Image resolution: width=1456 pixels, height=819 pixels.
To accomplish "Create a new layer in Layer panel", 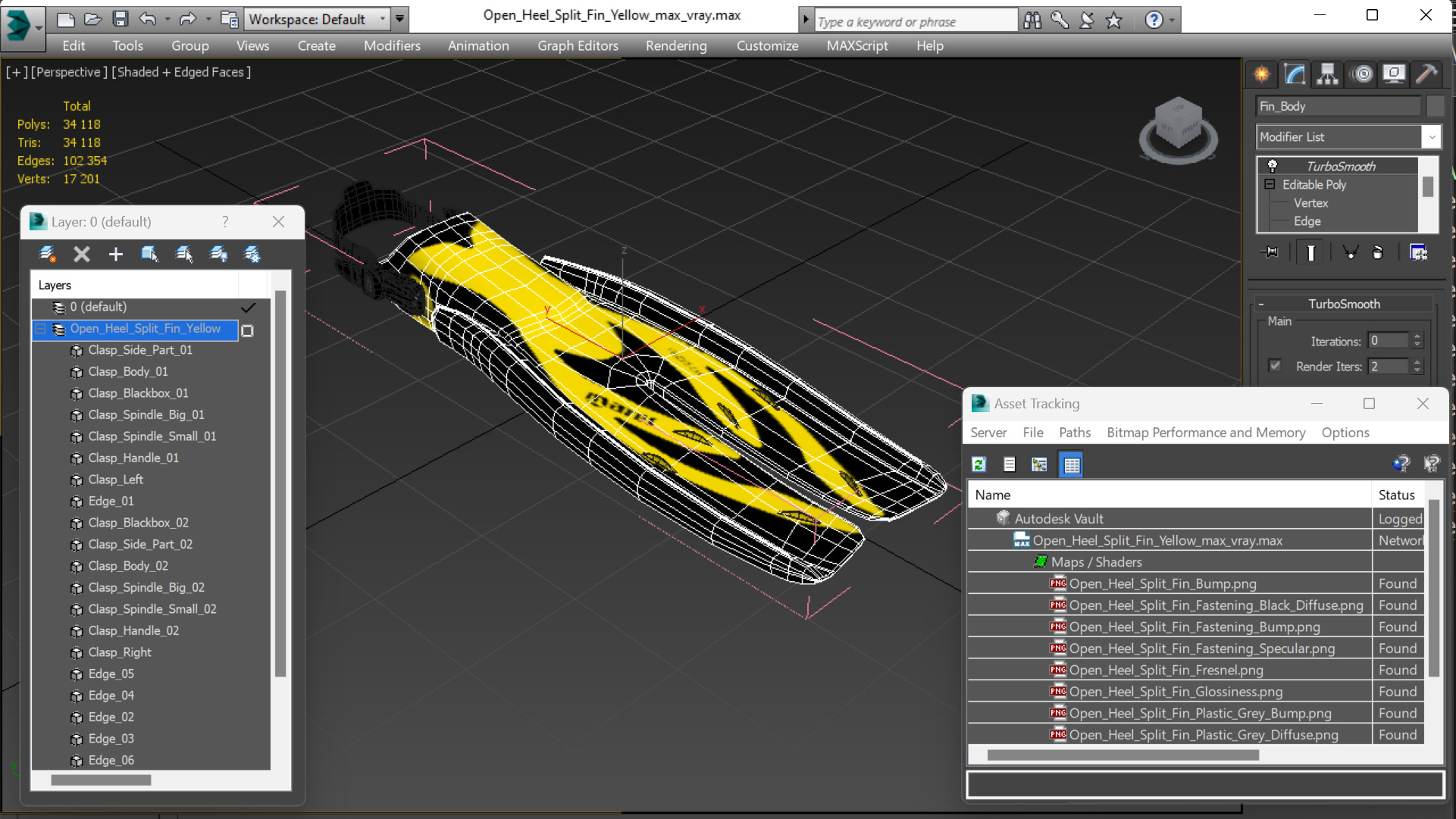I will [x=47, y=254].
